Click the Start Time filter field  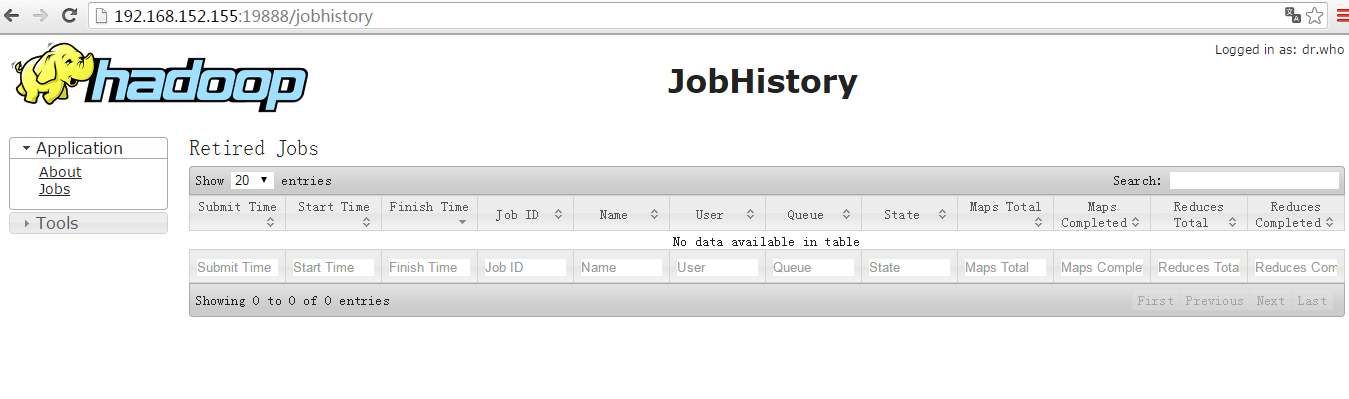[332, 267]
